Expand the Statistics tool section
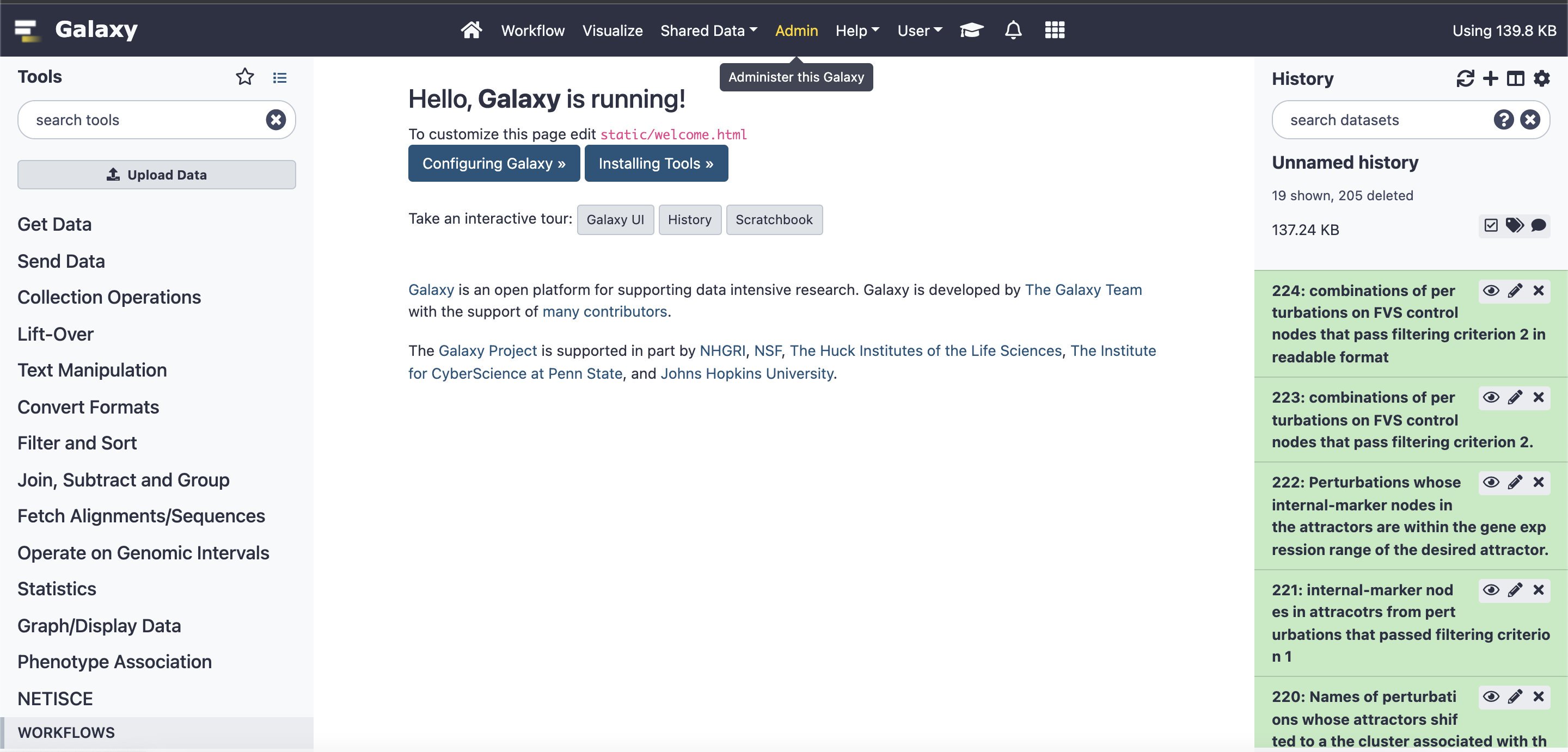The height and width of the screenshot is (752, 1568). coord(57,588)
